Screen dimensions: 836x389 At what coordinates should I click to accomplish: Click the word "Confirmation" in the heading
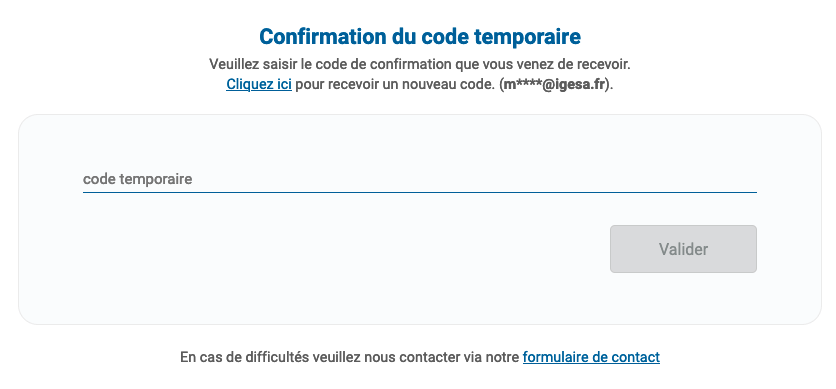coord(322,37)
